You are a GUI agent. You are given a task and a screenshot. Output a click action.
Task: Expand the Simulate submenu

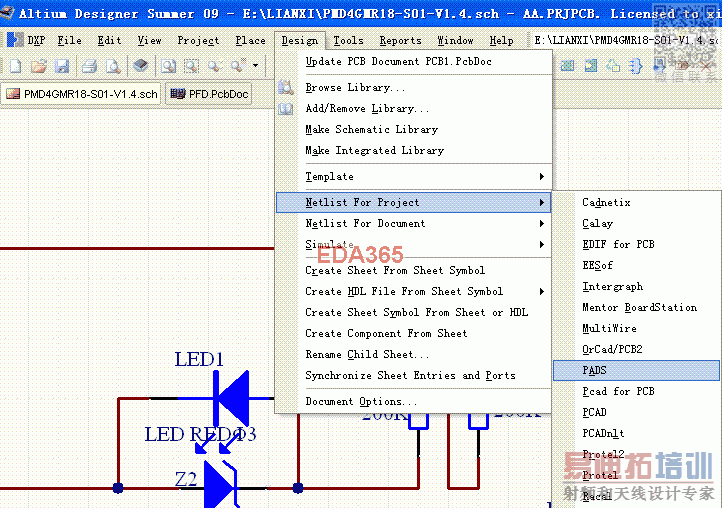(413, 245)
